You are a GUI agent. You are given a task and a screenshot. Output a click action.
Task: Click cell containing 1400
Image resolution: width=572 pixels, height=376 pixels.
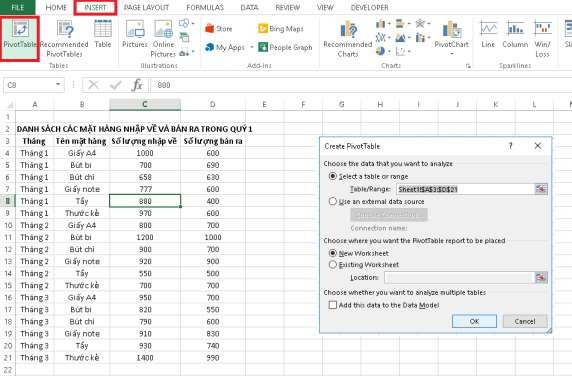(145, 357)
